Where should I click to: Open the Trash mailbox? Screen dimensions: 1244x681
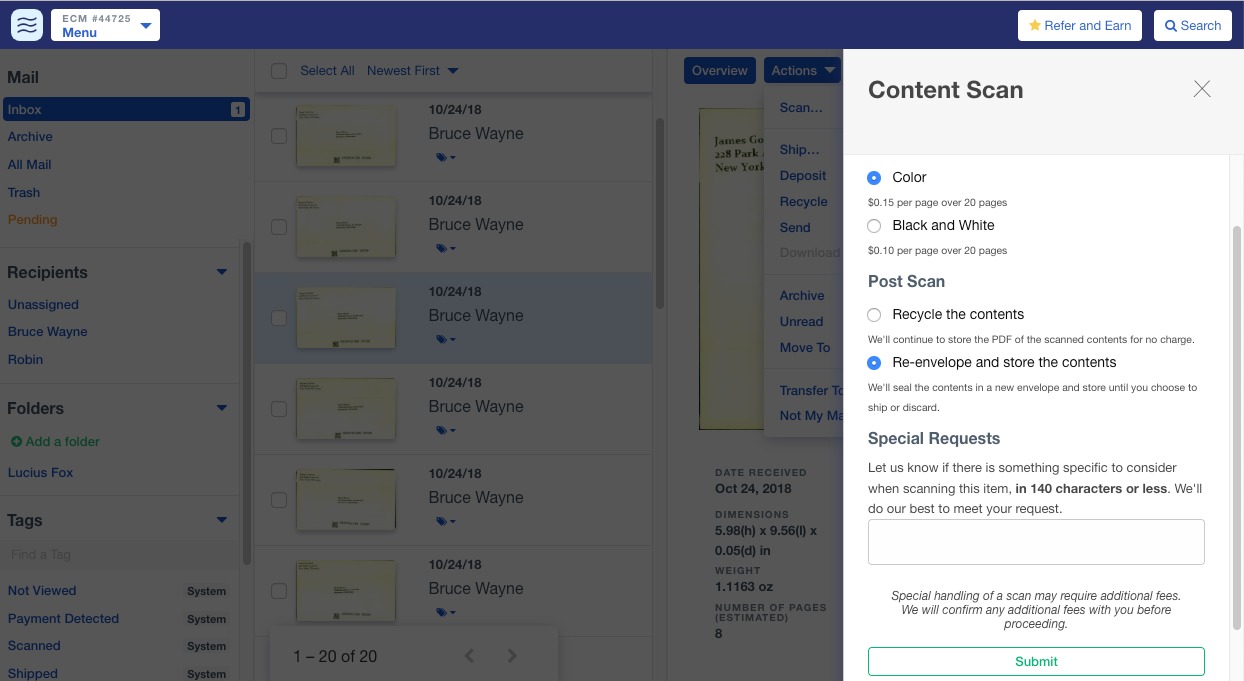(x=24, y=192)
